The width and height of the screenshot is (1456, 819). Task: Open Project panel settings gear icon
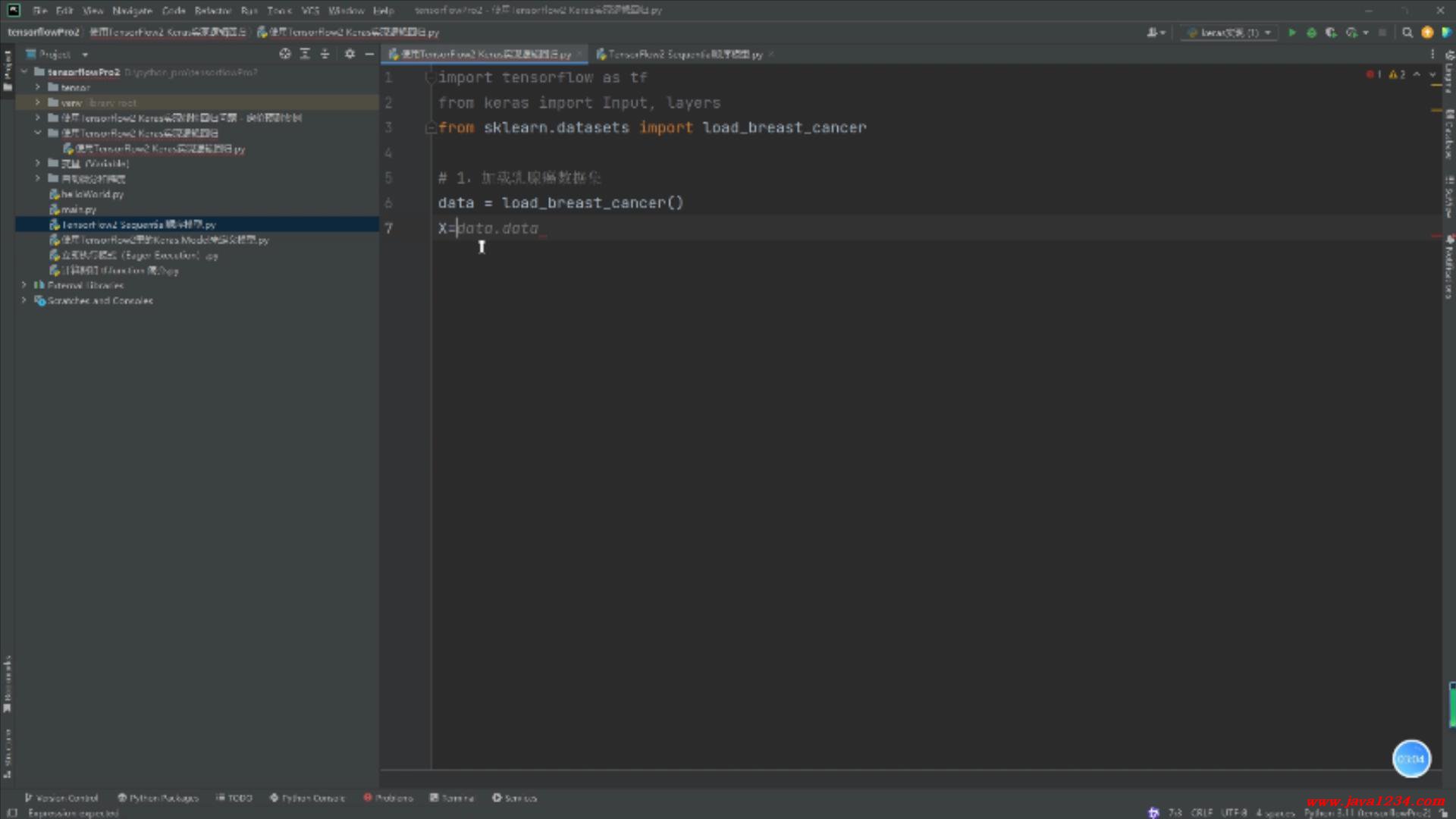(x=350, y=54)
